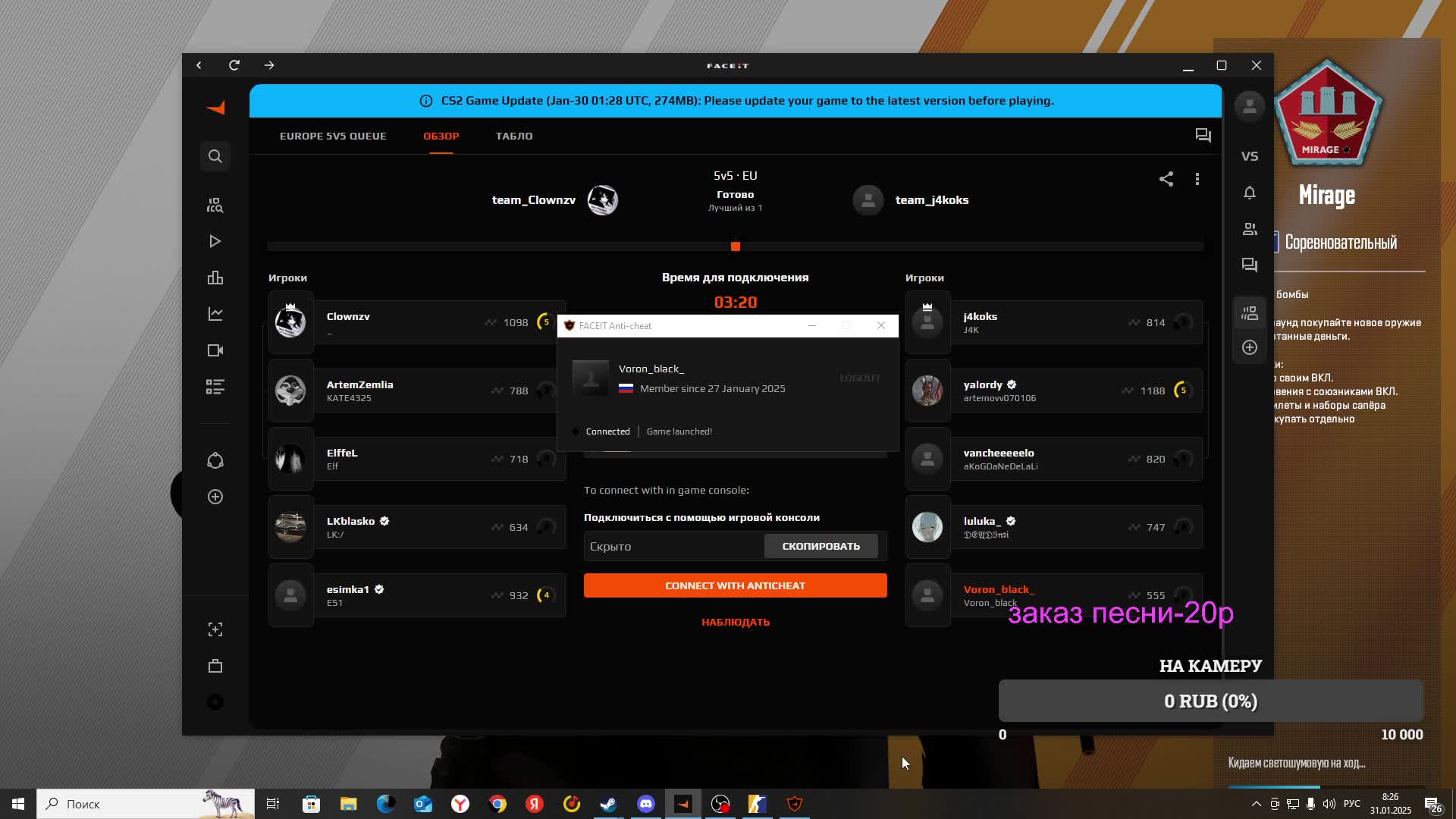
Task: Click the play triangle sidebar icon
Action: point(215,241)
